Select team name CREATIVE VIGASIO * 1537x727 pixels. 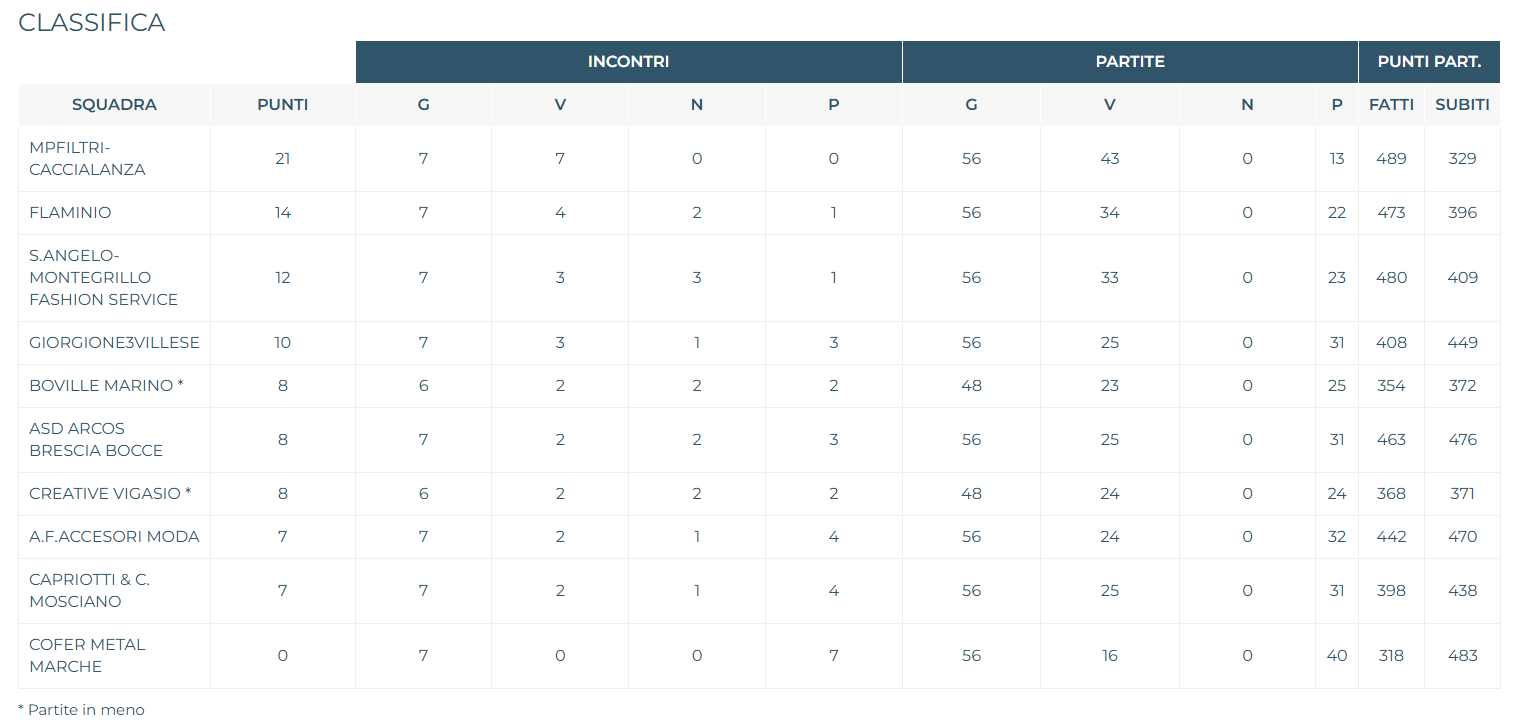tap(110, 494)
